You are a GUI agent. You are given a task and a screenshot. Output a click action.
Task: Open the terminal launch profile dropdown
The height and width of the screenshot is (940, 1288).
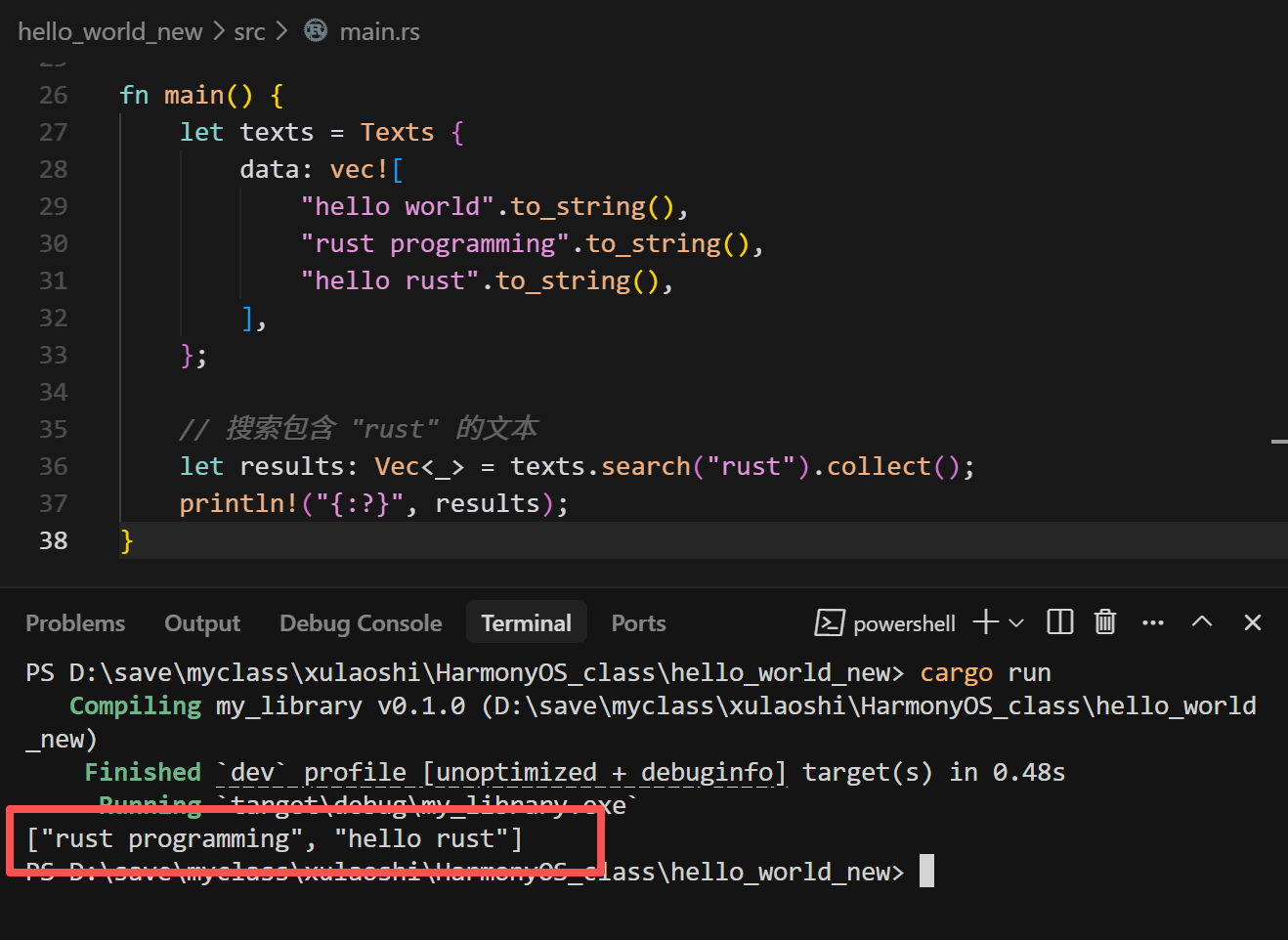pyautogui.click(x=1016, y=622)
